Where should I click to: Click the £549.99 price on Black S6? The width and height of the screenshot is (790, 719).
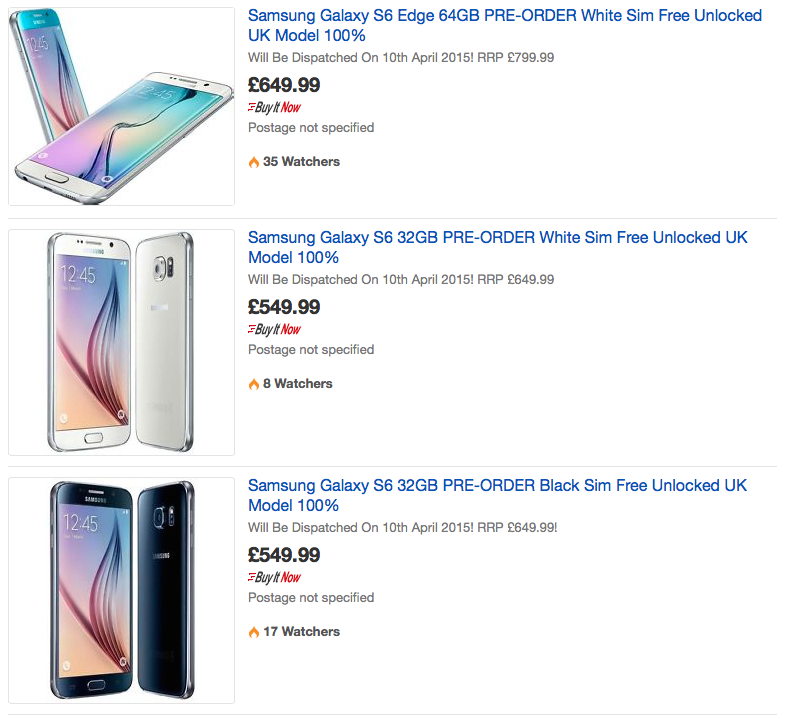[284, 555]
